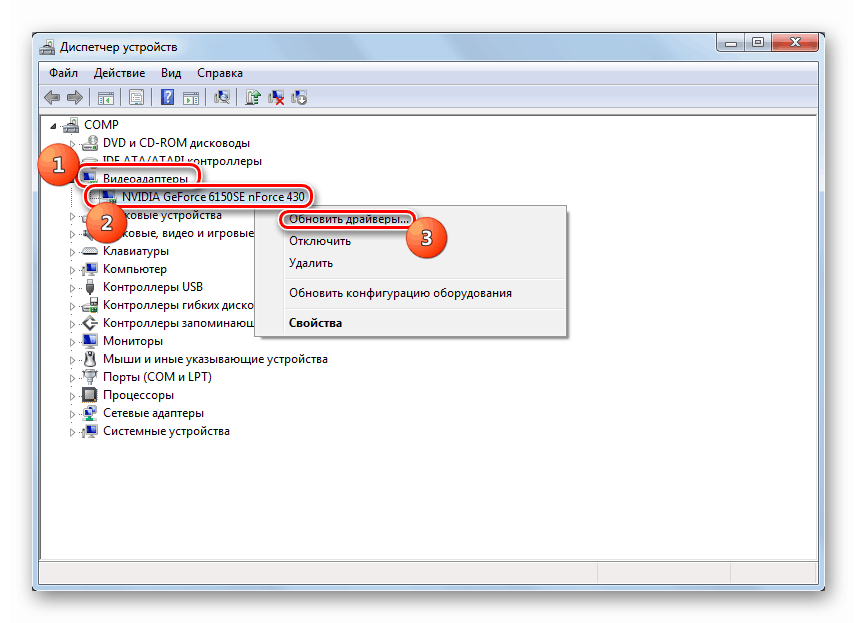Open the Справка menu
This screenshot has height=623, width=857.
[220, 73]
